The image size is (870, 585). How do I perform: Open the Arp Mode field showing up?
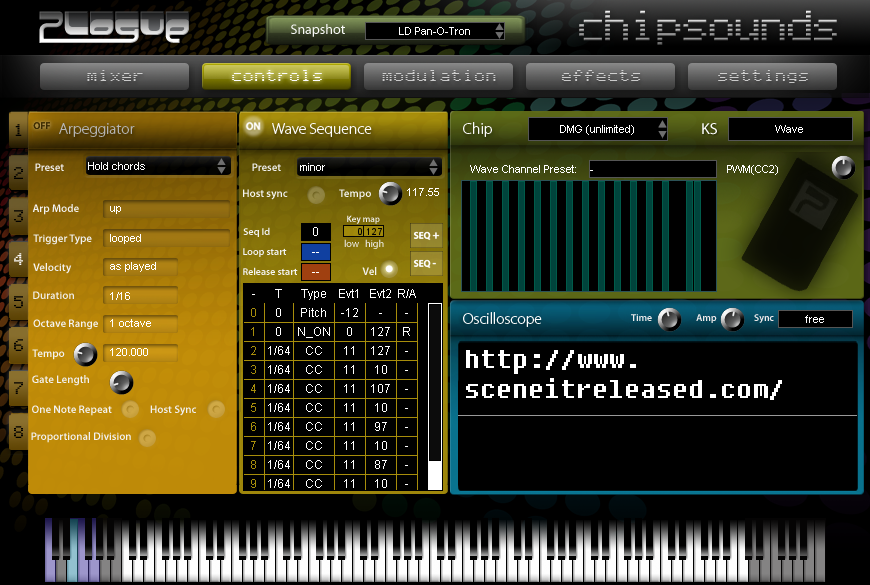pyautogui.click(x=166, y=209)
